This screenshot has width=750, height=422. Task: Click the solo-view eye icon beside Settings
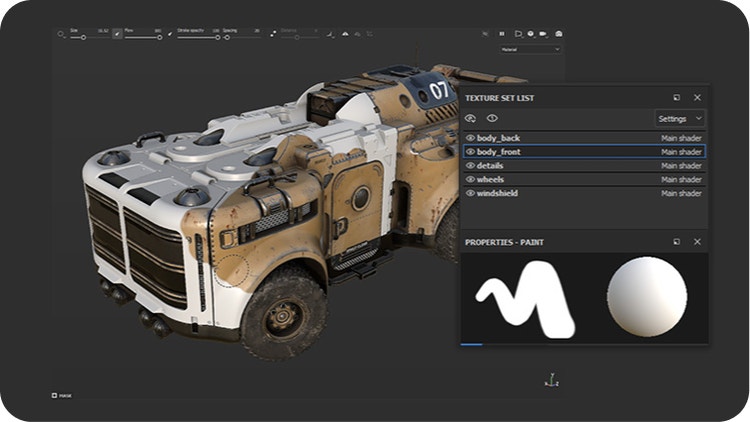(x=492, y=118)
